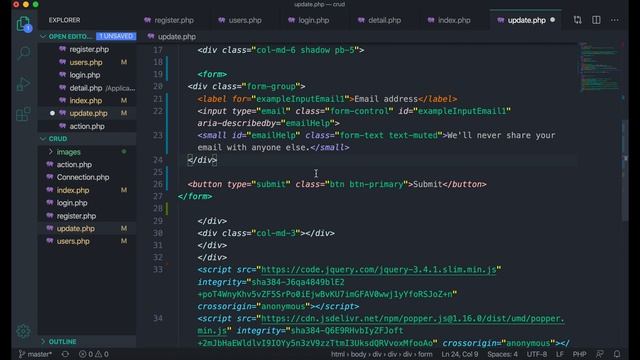This screenshot has width=640, height=360.
Task: Close update.php tab via unsaved dot
Action: 553,20
